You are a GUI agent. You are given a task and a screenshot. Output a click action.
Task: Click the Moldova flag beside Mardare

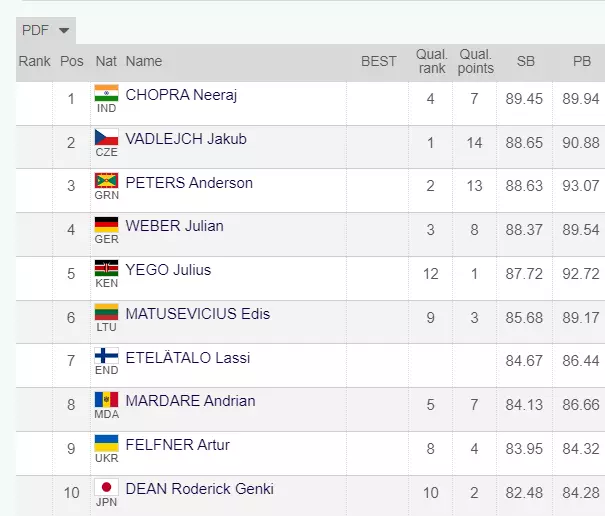tap(106, 400)
